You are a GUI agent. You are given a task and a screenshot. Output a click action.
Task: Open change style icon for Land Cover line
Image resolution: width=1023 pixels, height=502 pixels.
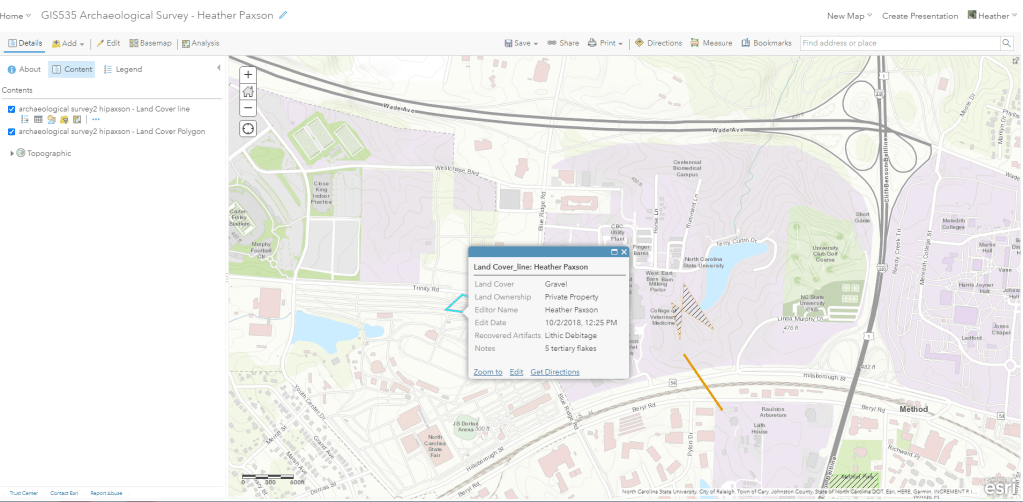coord(50,119)
